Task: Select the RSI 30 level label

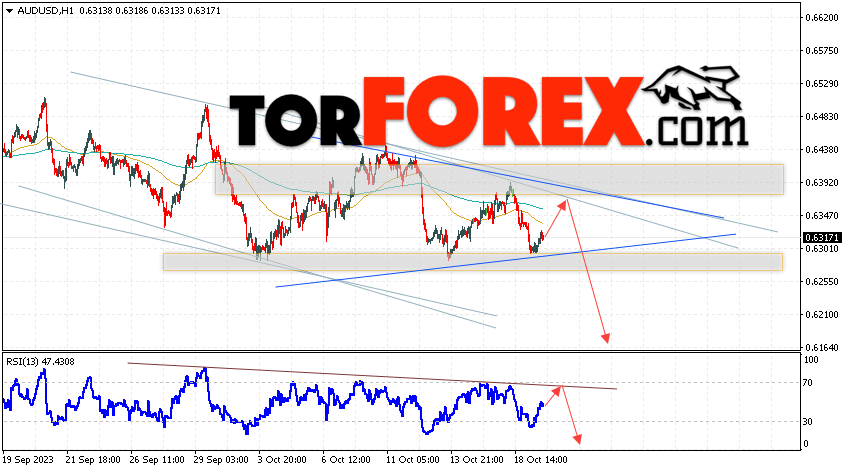Action: coord(808,422)
